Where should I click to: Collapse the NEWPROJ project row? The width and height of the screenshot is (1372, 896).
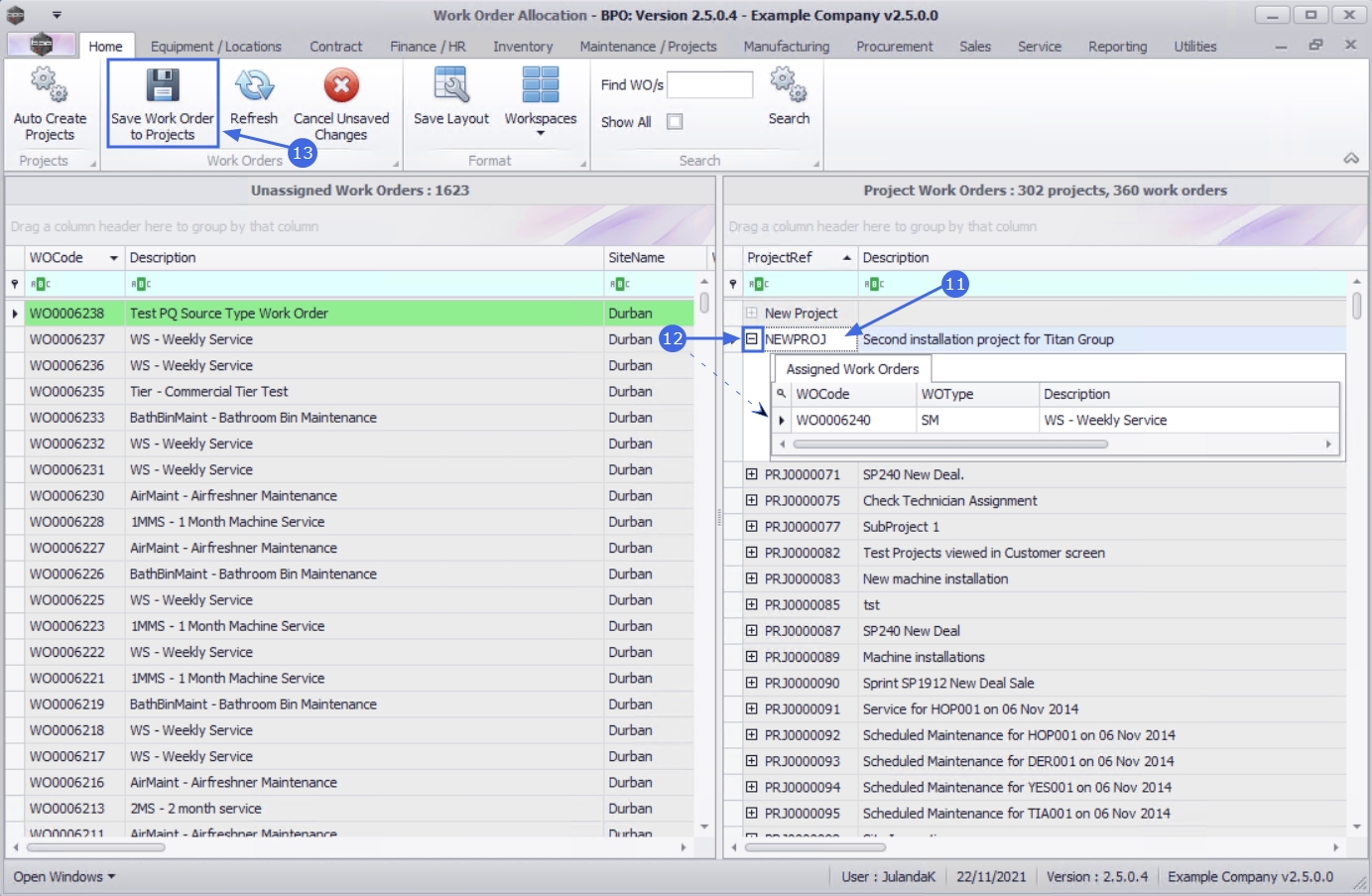[752, 339]
